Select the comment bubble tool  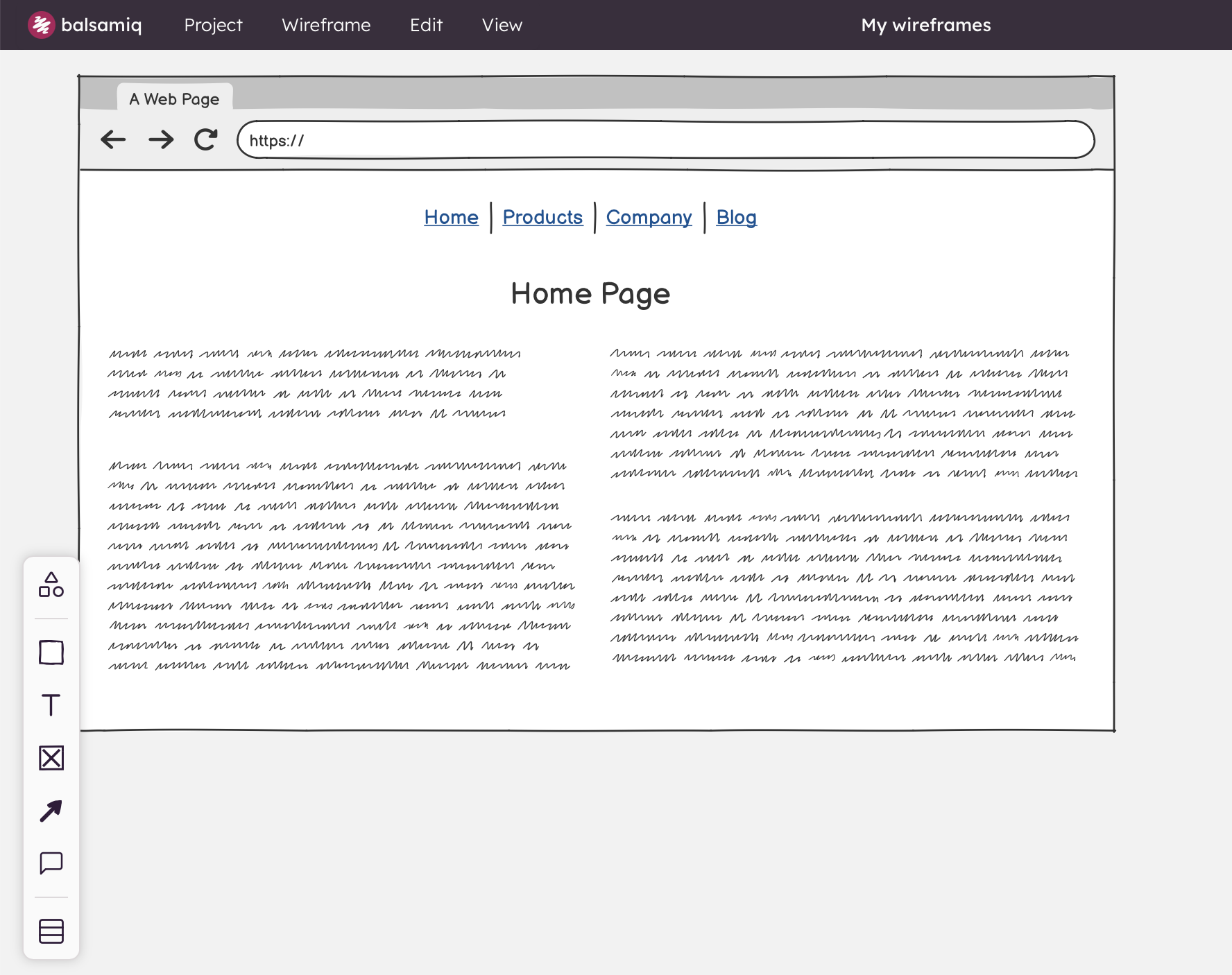tap(51, 863)
